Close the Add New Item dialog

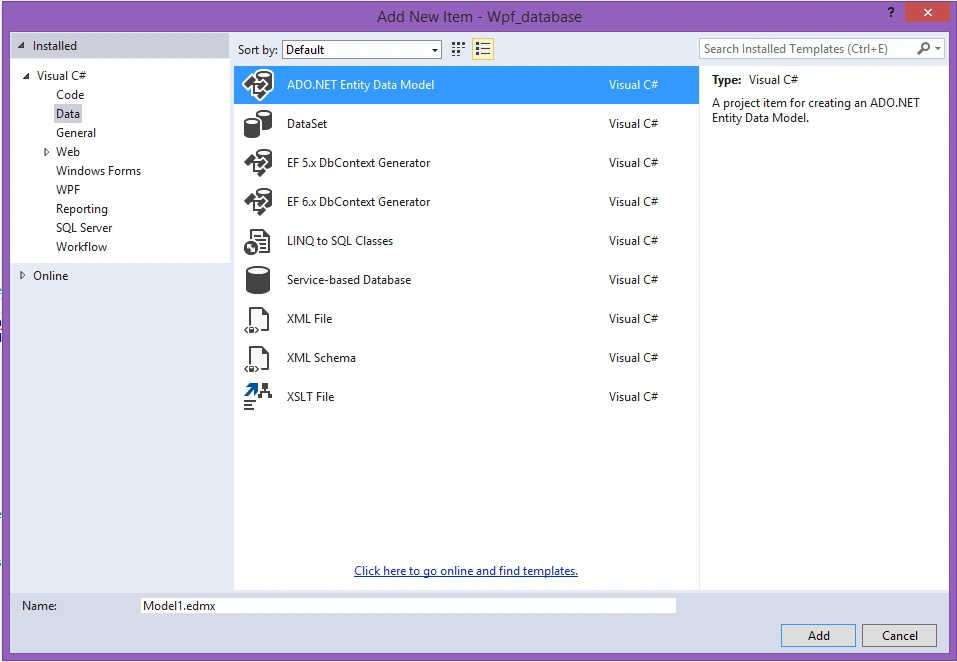tap(928, 12)
